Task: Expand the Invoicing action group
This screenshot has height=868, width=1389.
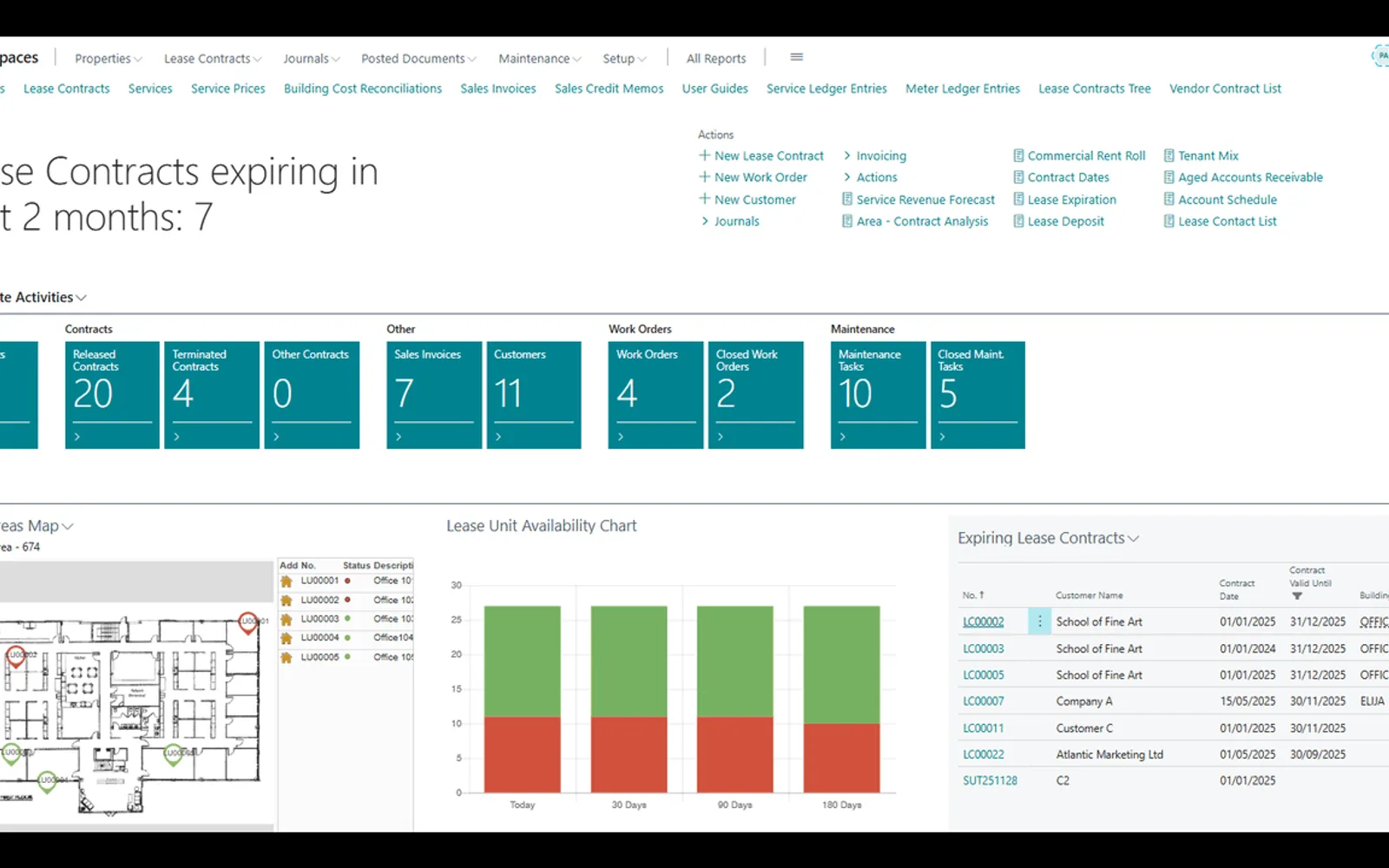Action: tap(874, 155)
